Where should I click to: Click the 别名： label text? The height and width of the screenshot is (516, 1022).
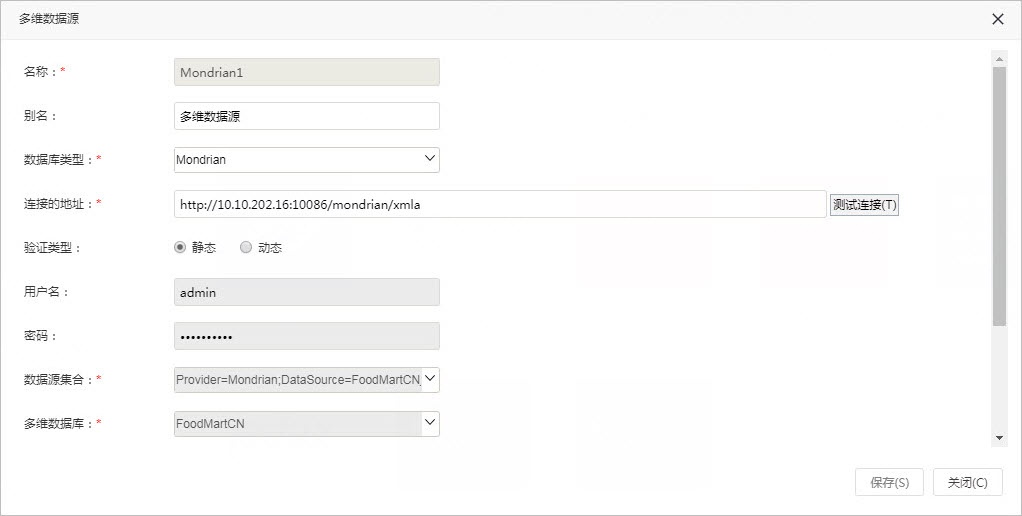tap(40, 116)
